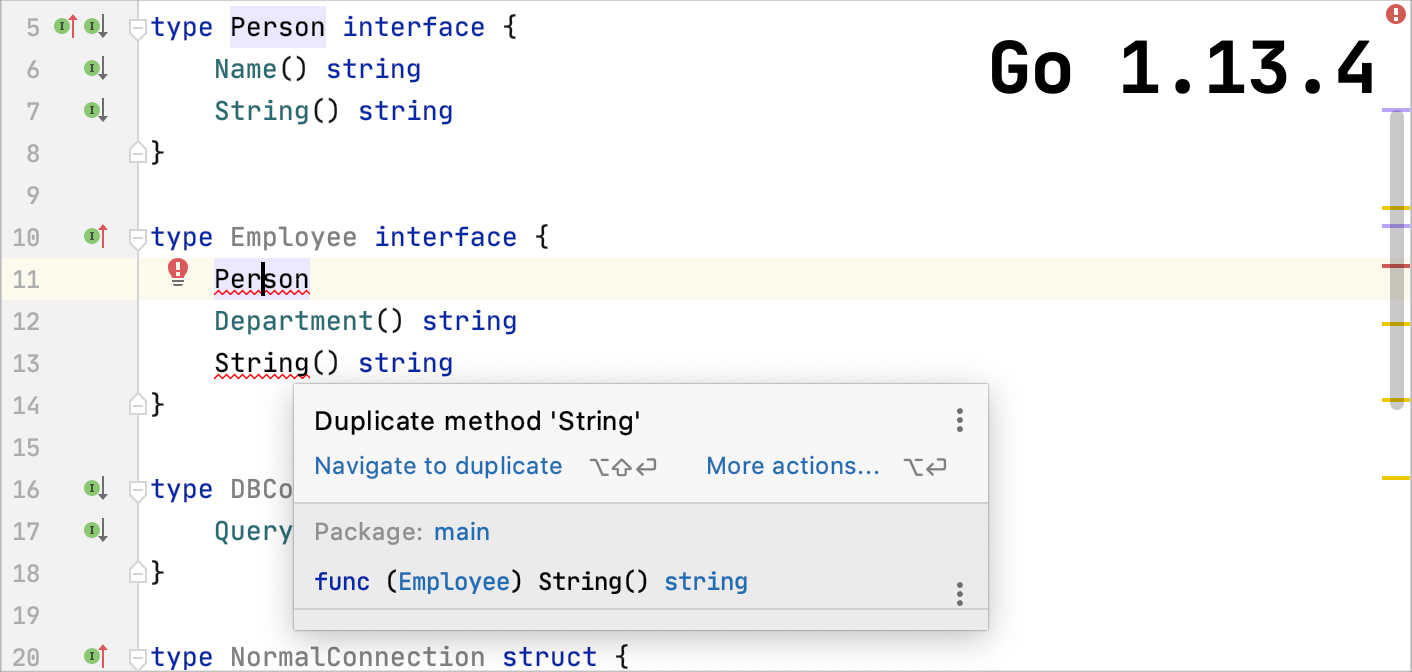Click the NormalConnection type name on line 20
Screen dimensions: 1412x672
pos(358,657)
